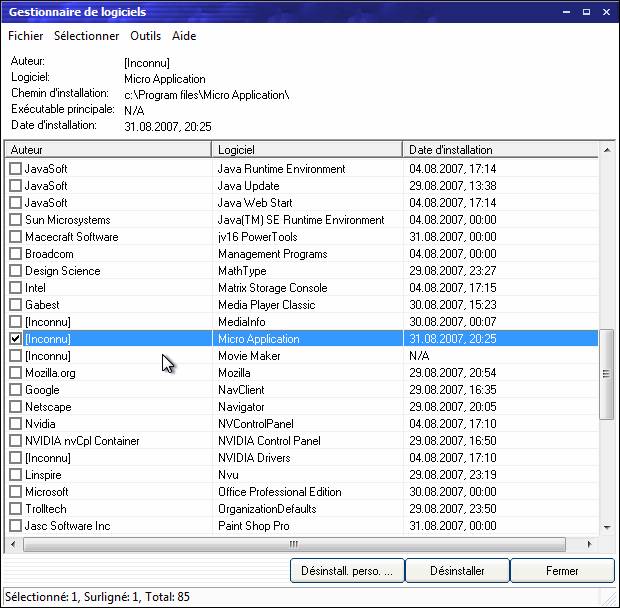Tick the Sun Microsystems checkbox

[15, 220]
